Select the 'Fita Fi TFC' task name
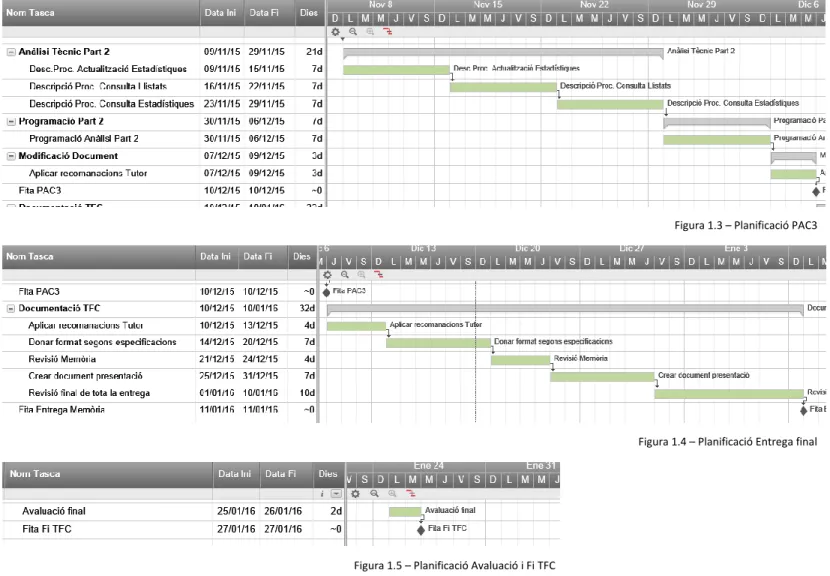The image size is (830, 576). (47, 529)
